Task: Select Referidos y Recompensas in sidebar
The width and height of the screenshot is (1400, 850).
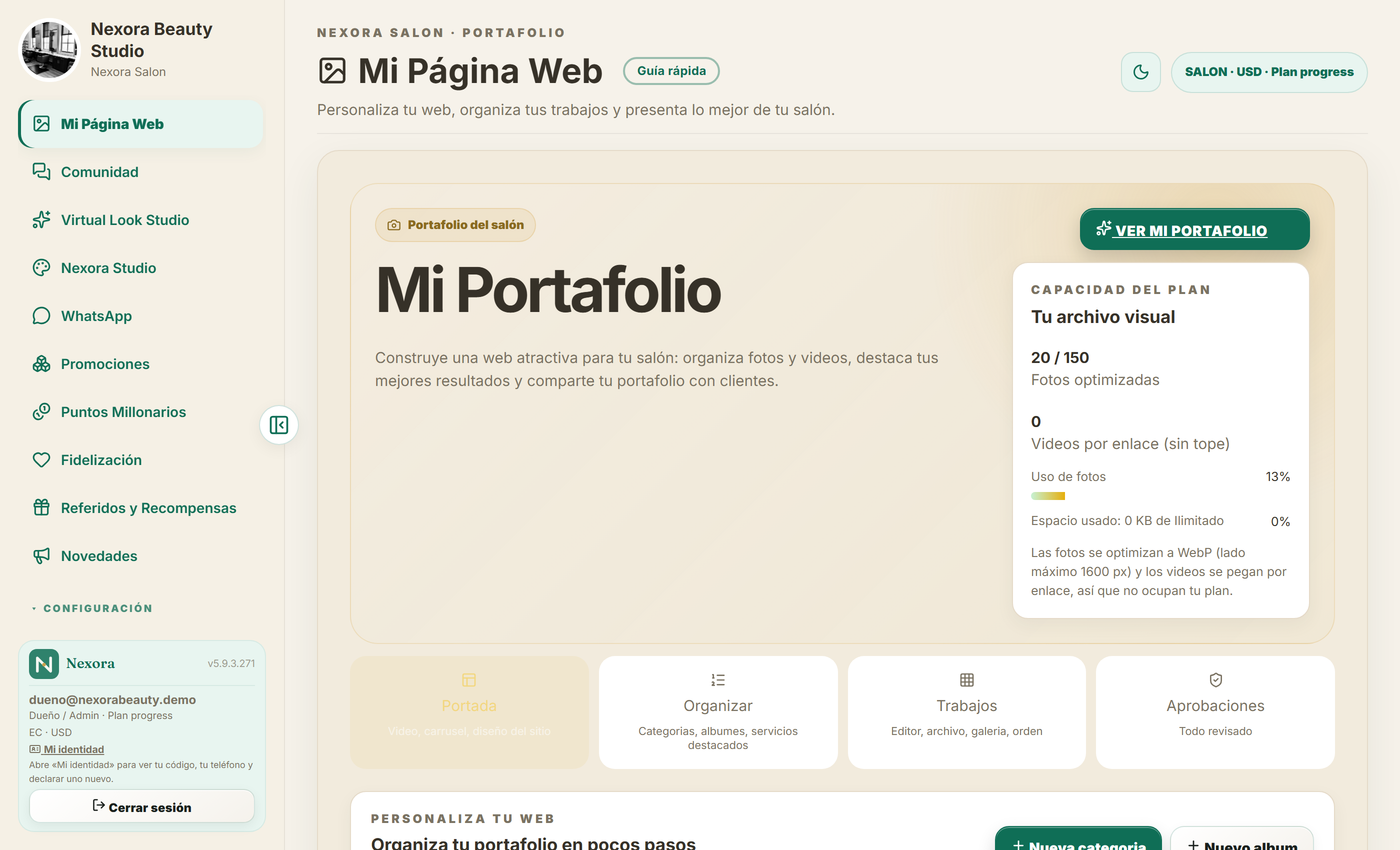Action: (x=141, y=508)
